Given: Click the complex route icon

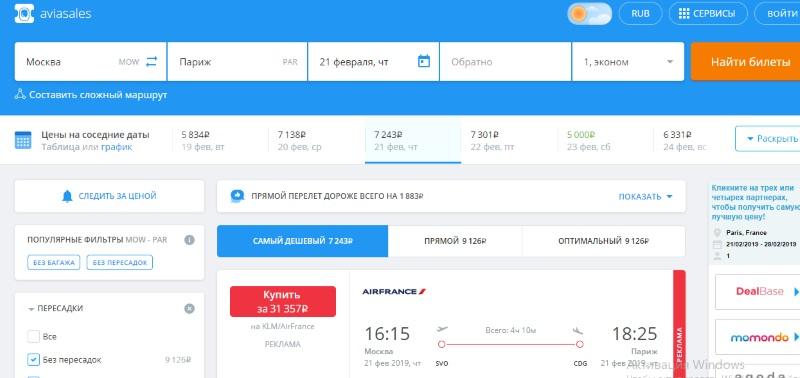Looking at the screenshot, I should click(20, 94).
